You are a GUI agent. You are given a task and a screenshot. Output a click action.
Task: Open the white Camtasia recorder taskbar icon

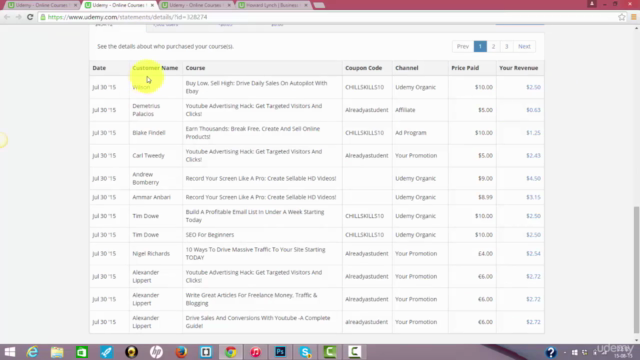coord(355,352)
